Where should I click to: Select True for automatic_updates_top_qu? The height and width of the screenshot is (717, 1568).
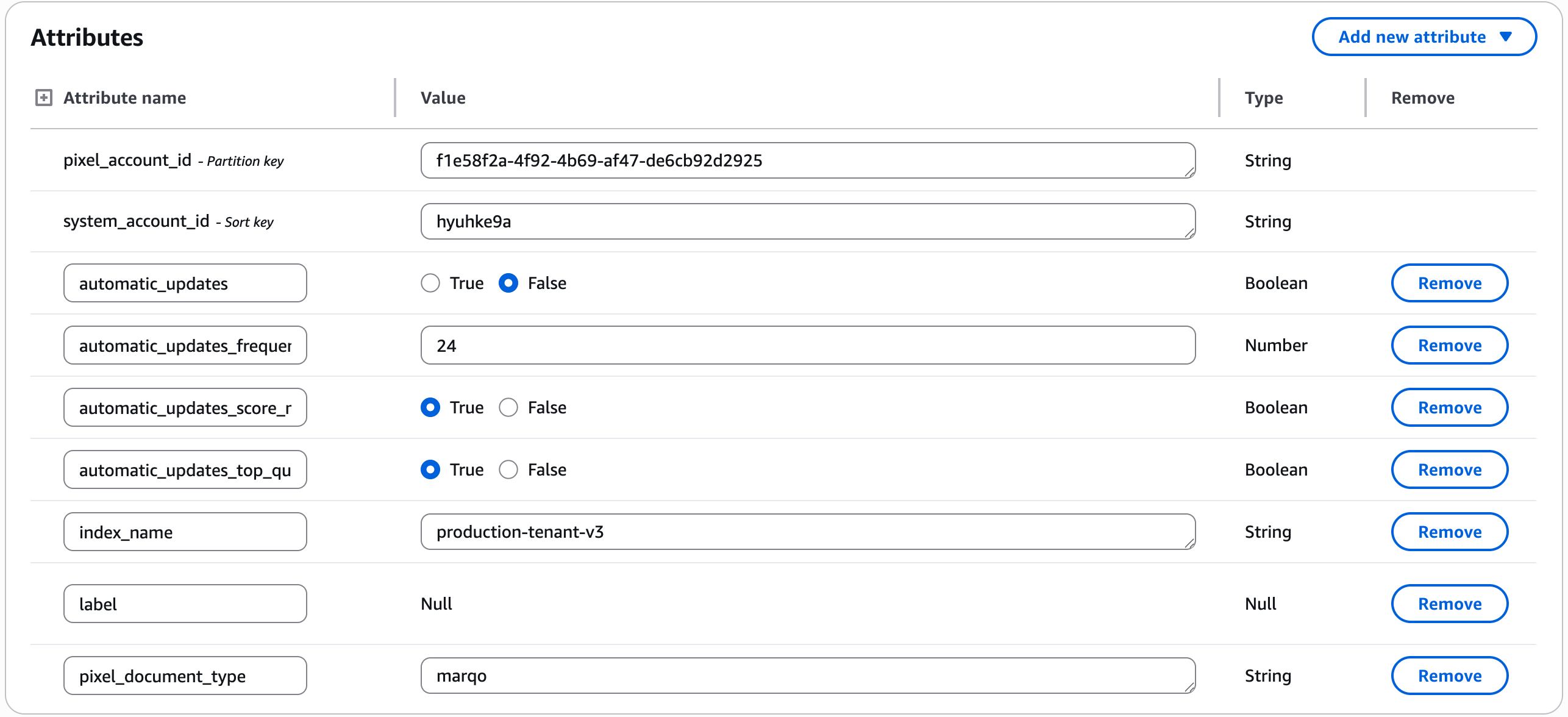pyautogui.click(x=430, y=470)
